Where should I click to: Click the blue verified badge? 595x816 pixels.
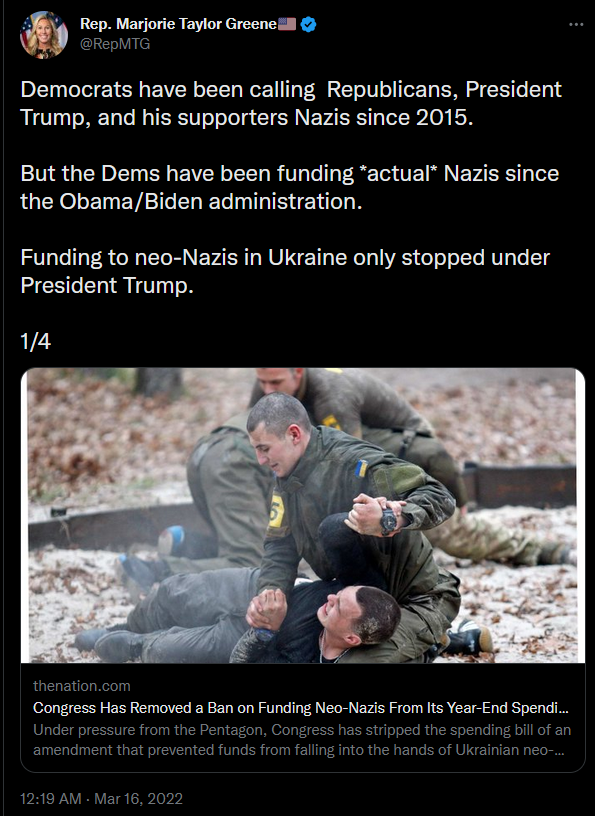point(308,24)
